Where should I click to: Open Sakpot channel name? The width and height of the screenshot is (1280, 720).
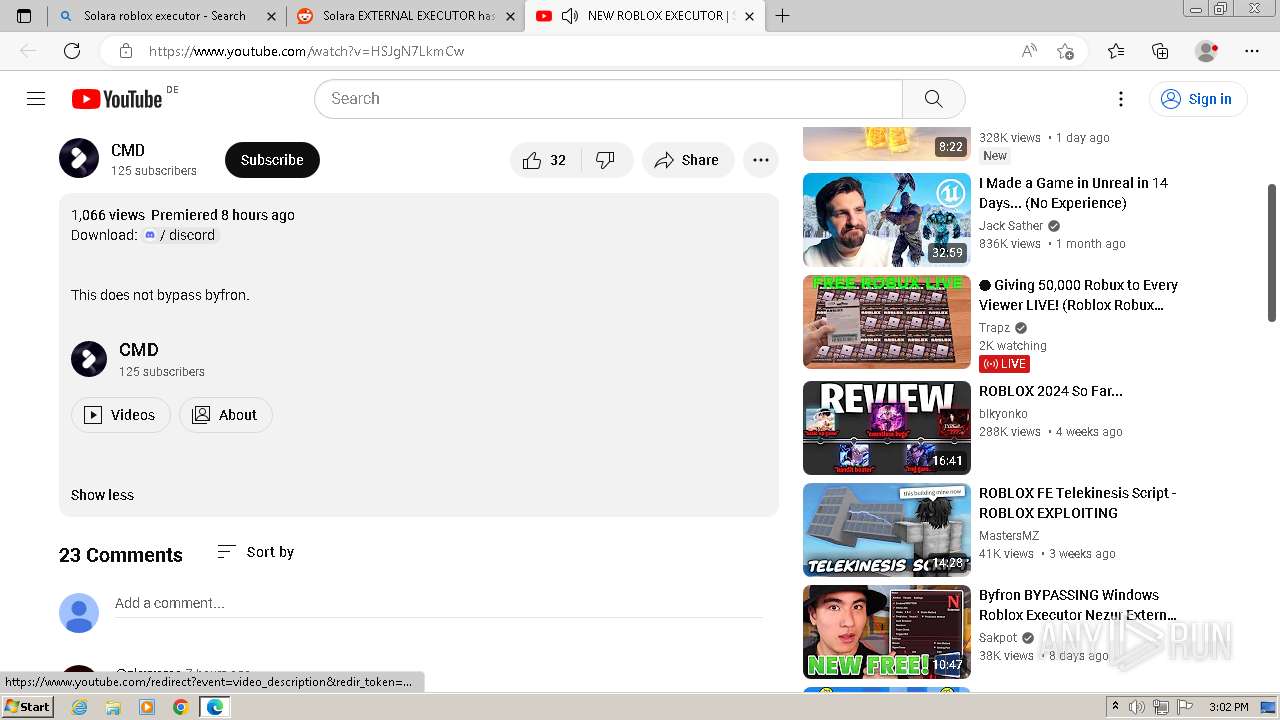click(998, 638)
